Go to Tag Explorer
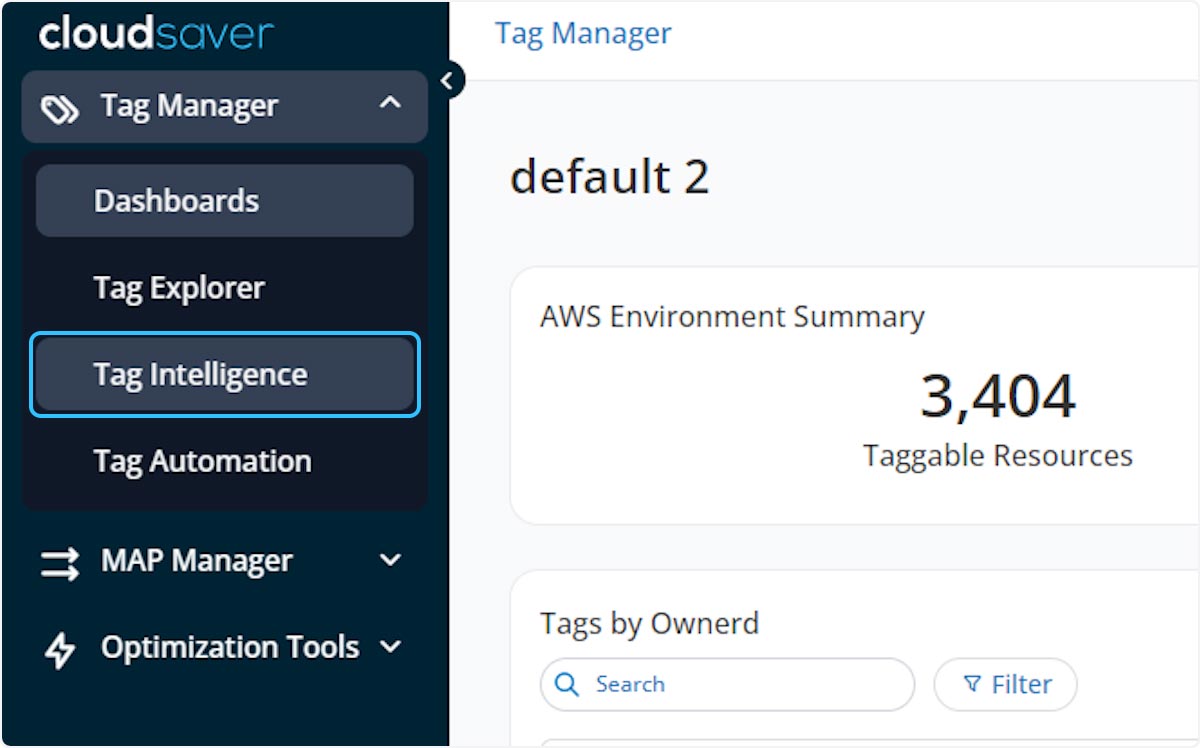The width and height of the screenshot is (1200, 748). [x=180, y=288]
